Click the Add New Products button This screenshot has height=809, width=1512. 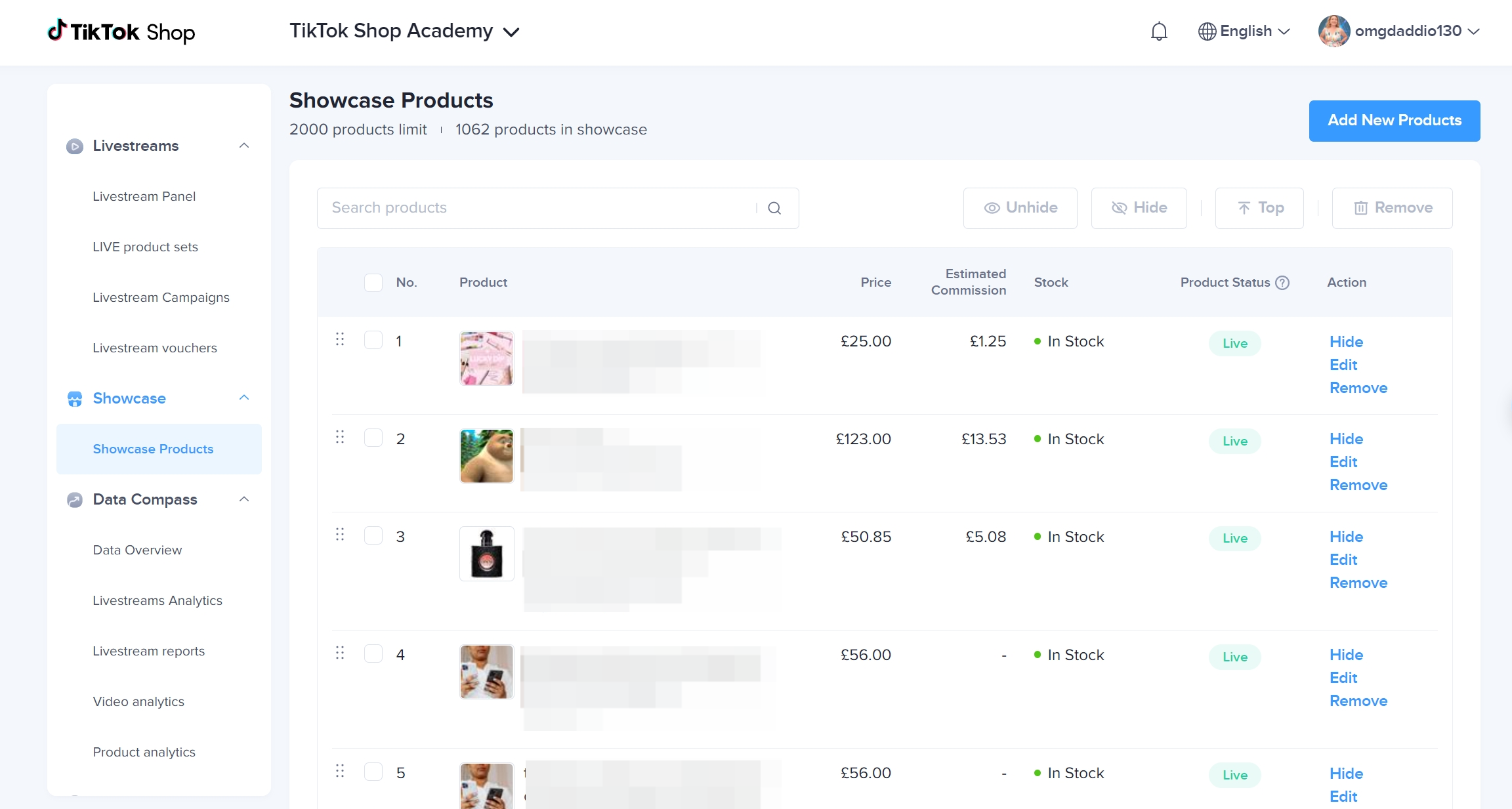pos(1394,121)
